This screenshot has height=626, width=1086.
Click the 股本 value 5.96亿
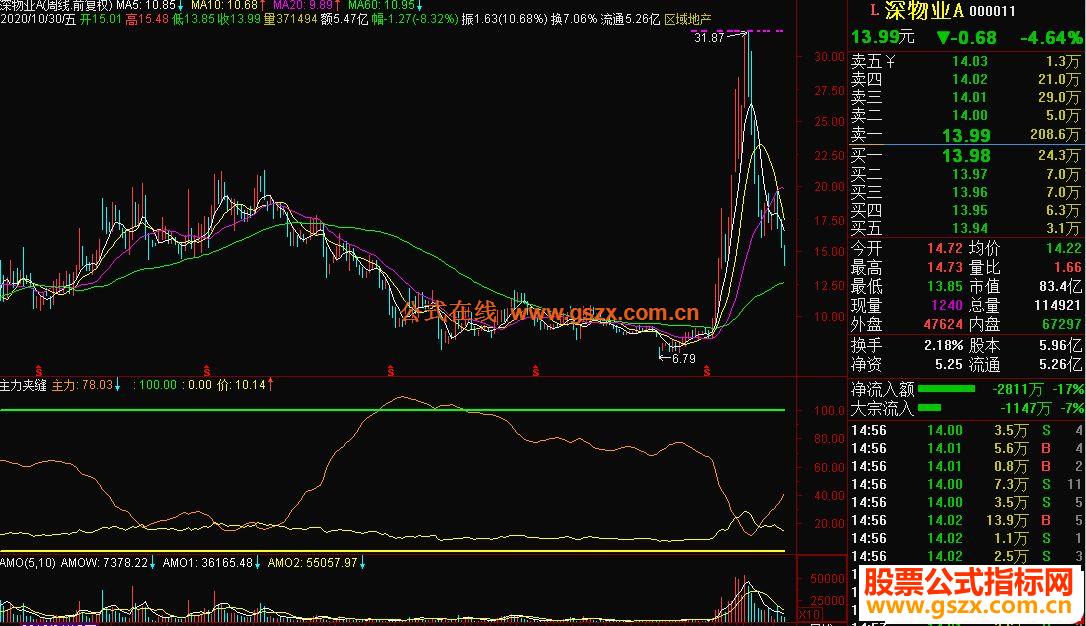[1060, 346]
